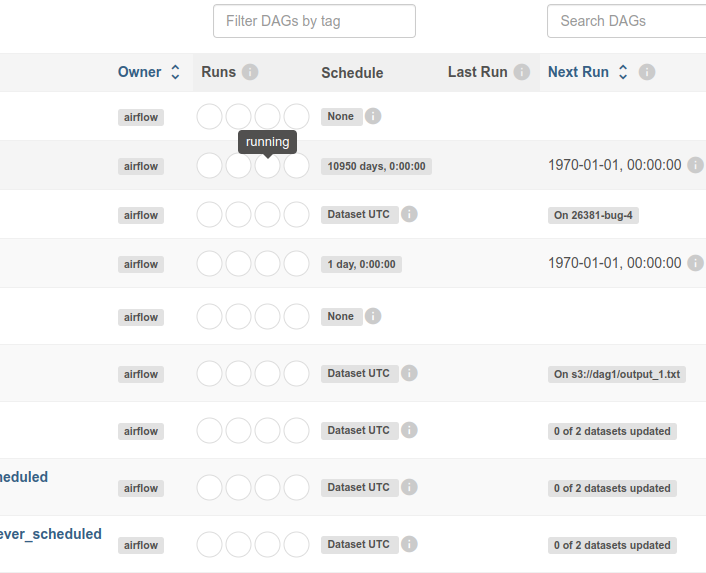706x573 pixels.
Task: Open DAG link ending in ever_scheduled
Action: 50,534
